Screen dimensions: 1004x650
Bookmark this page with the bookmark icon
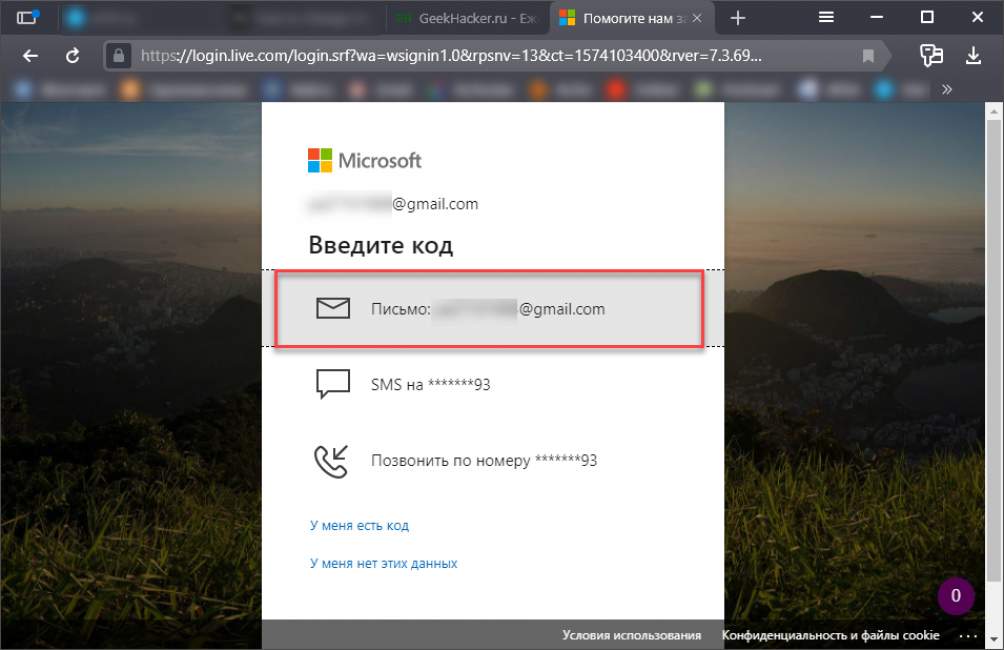[868, 56]
